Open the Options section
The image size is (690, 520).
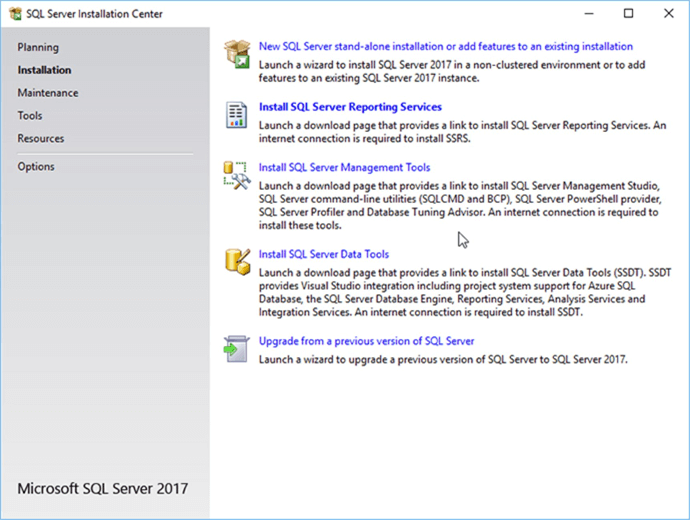tap(36, 167)
